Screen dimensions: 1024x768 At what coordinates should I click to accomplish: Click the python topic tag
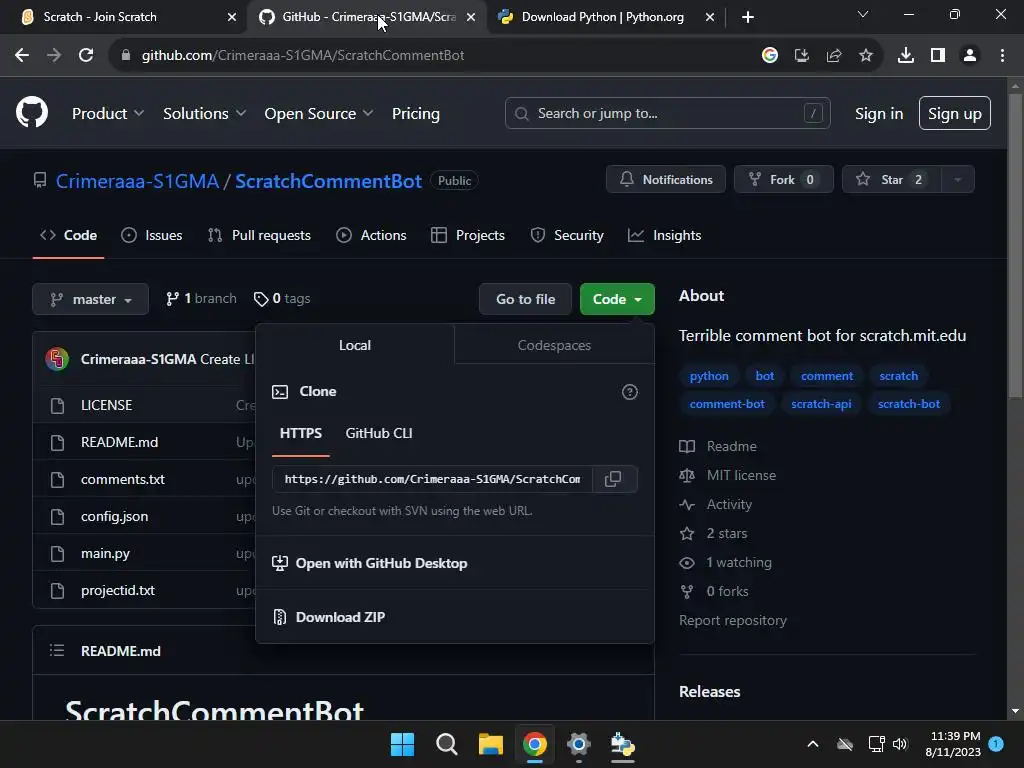[x=709, y=376]
